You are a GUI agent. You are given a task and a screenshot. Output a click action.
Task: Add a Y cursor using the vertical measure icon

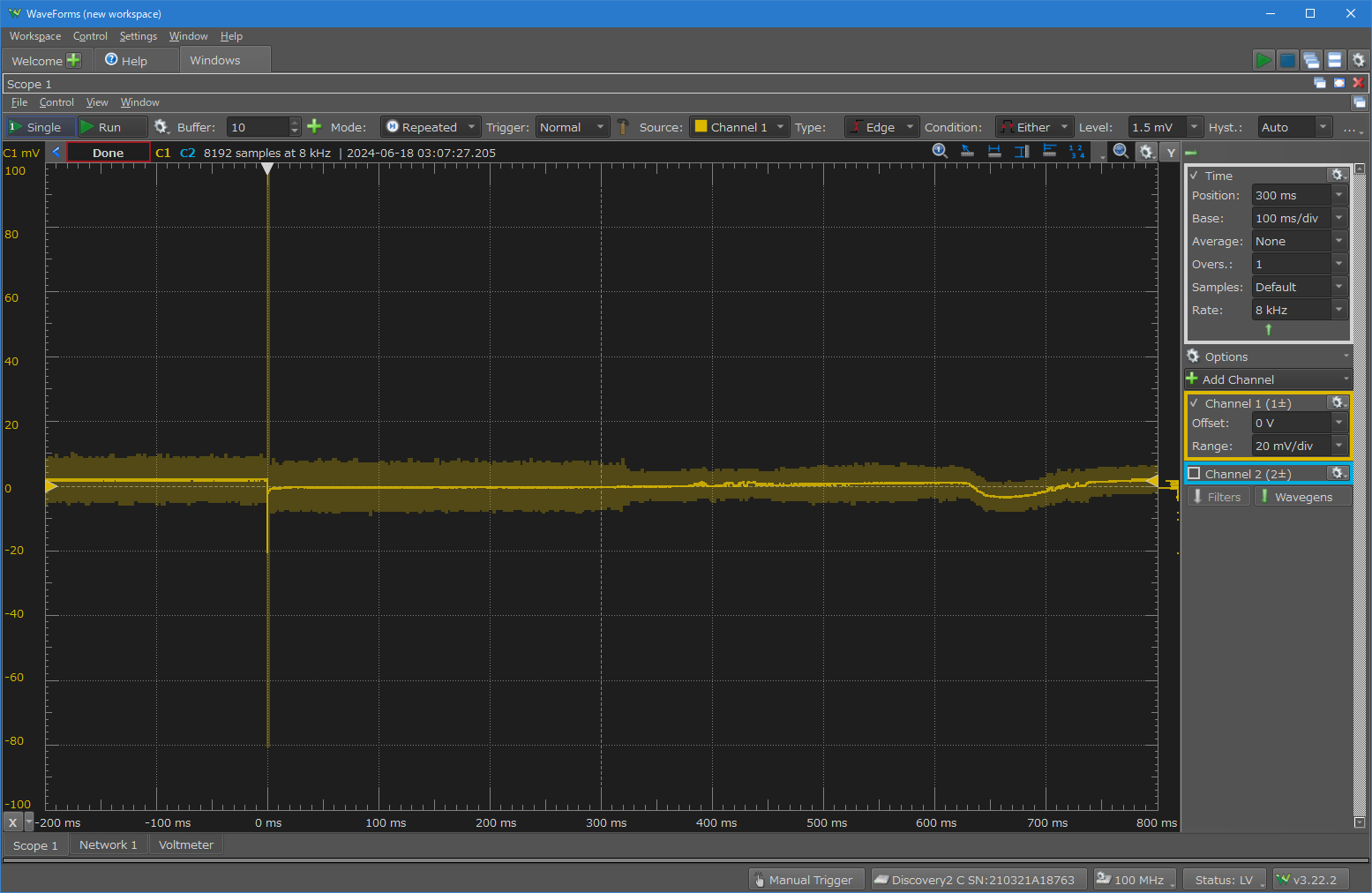1022,151
